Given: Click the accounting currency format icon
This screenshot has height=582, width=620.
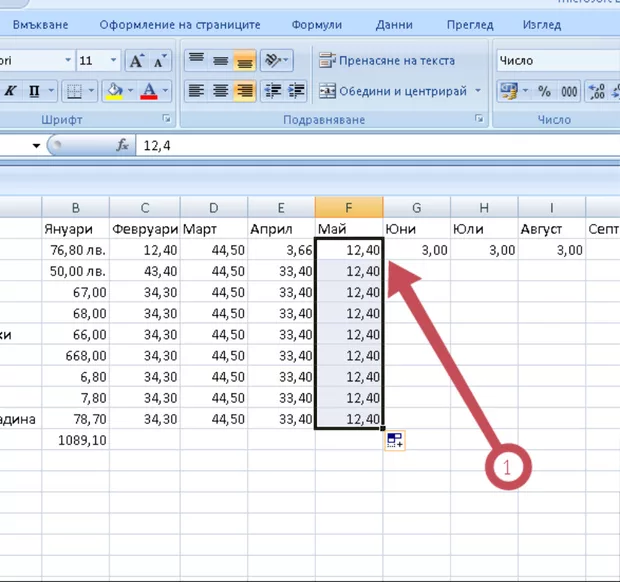Looking at the screenshot, I should [x=508, y=91].
